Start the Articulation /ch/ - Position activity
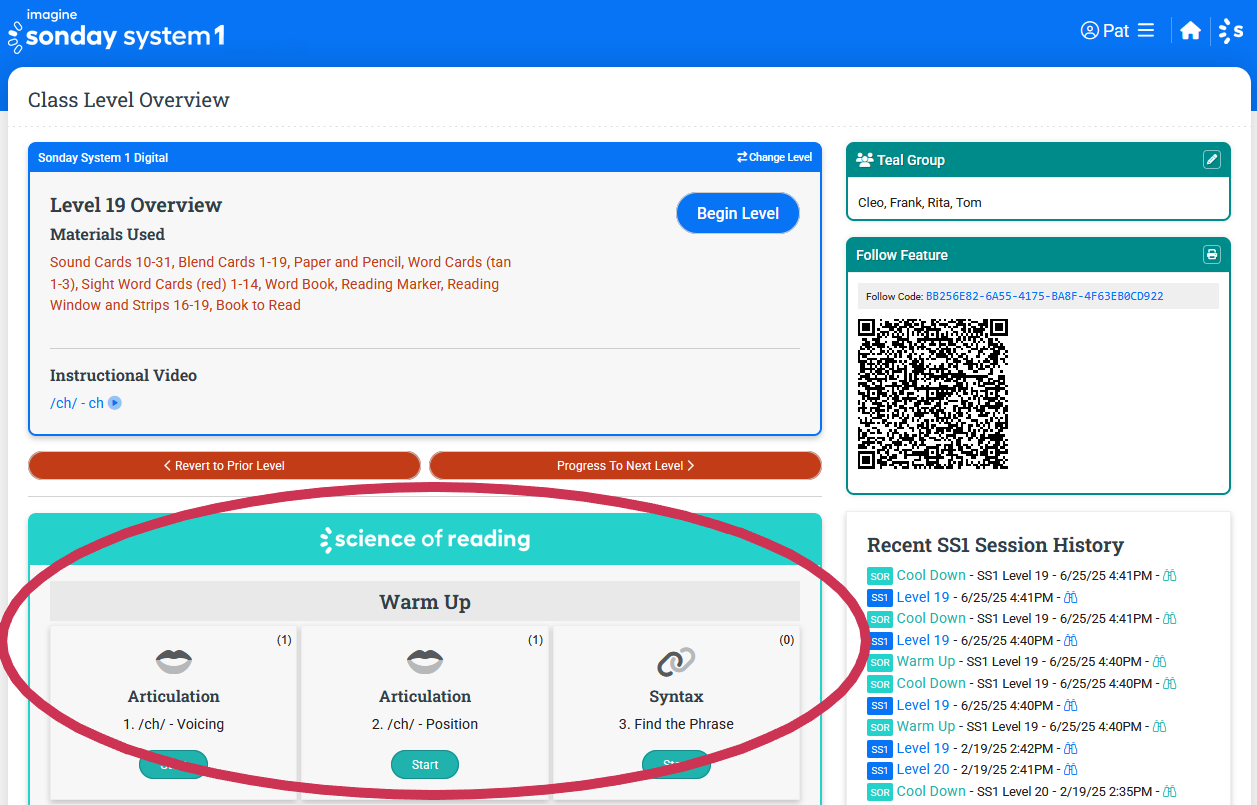The height and width of the screenshot is (805, 1257). pyautogui.click(x=425, y=765)
